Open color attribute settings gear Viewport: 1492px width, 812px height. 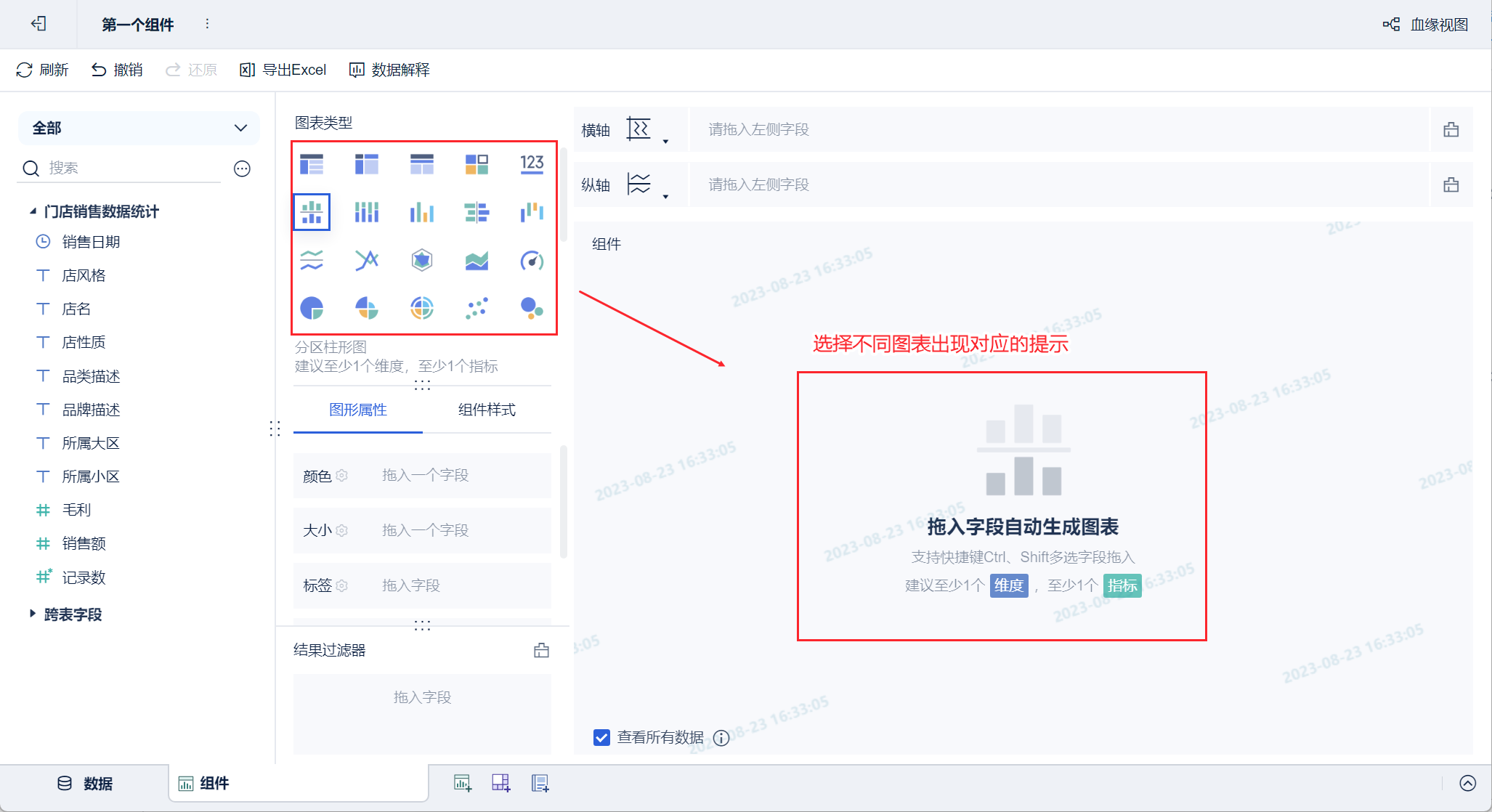click(342, 476)
